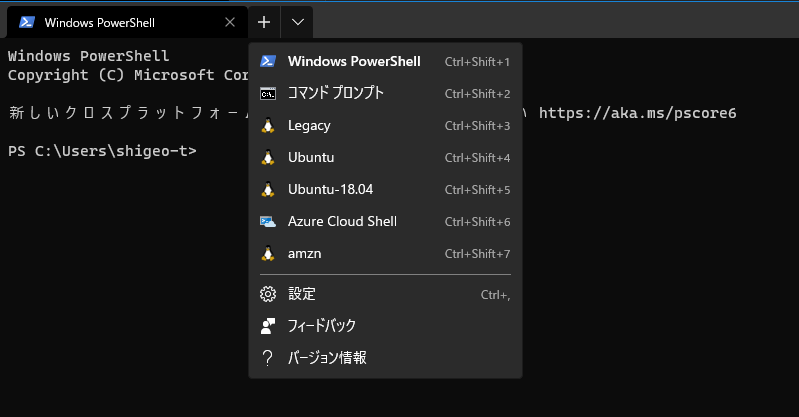Open フィードバック entry
Screen dimensions: 799x417
coord(385,326)
